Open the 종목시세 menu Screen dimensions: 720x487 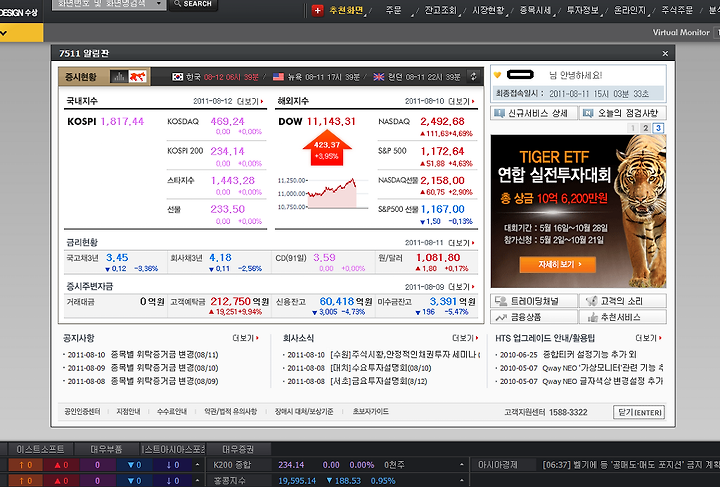pyautogui.click(x=535, y=10)
